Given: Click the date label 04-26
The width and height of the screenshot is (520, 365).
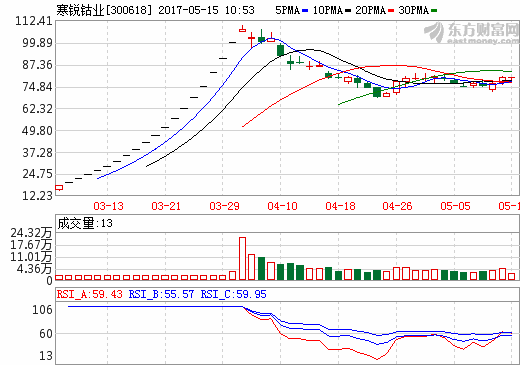Looking at the screenshot, I should coord(397,206).
